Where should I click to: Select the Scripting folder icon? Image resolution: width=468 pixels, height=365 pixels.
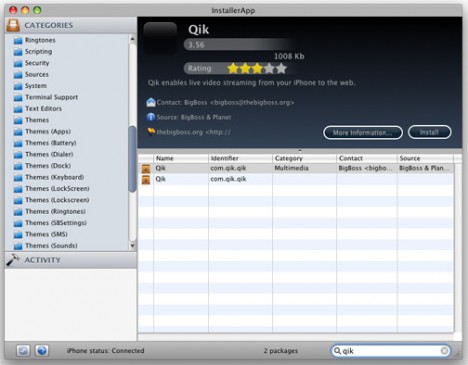click(18, 52)
